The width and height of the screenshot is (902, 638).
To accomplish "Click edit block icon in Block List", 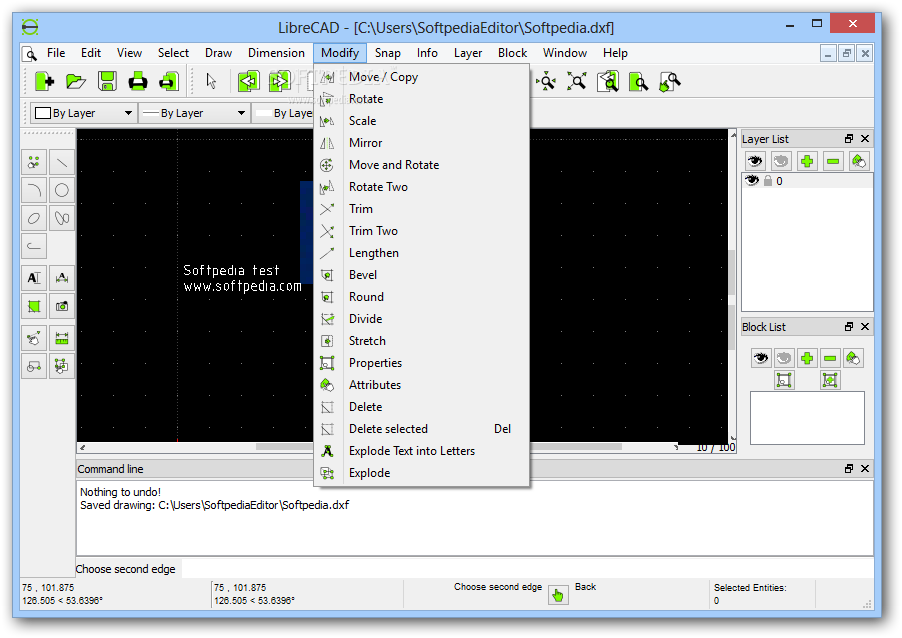I will (x=783, y=380).
